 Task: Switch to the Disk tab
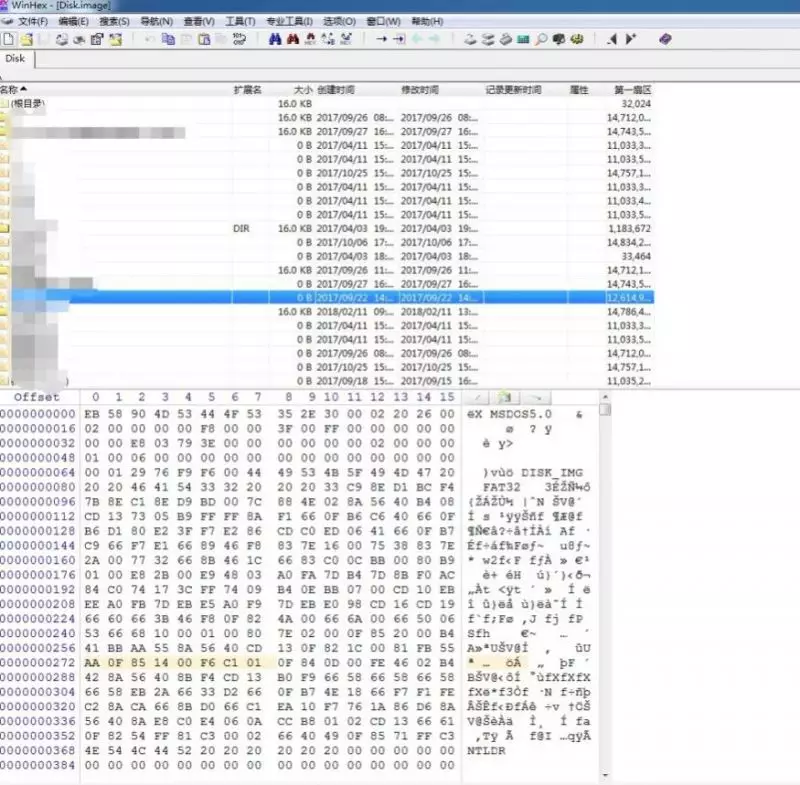click(15, 59)
